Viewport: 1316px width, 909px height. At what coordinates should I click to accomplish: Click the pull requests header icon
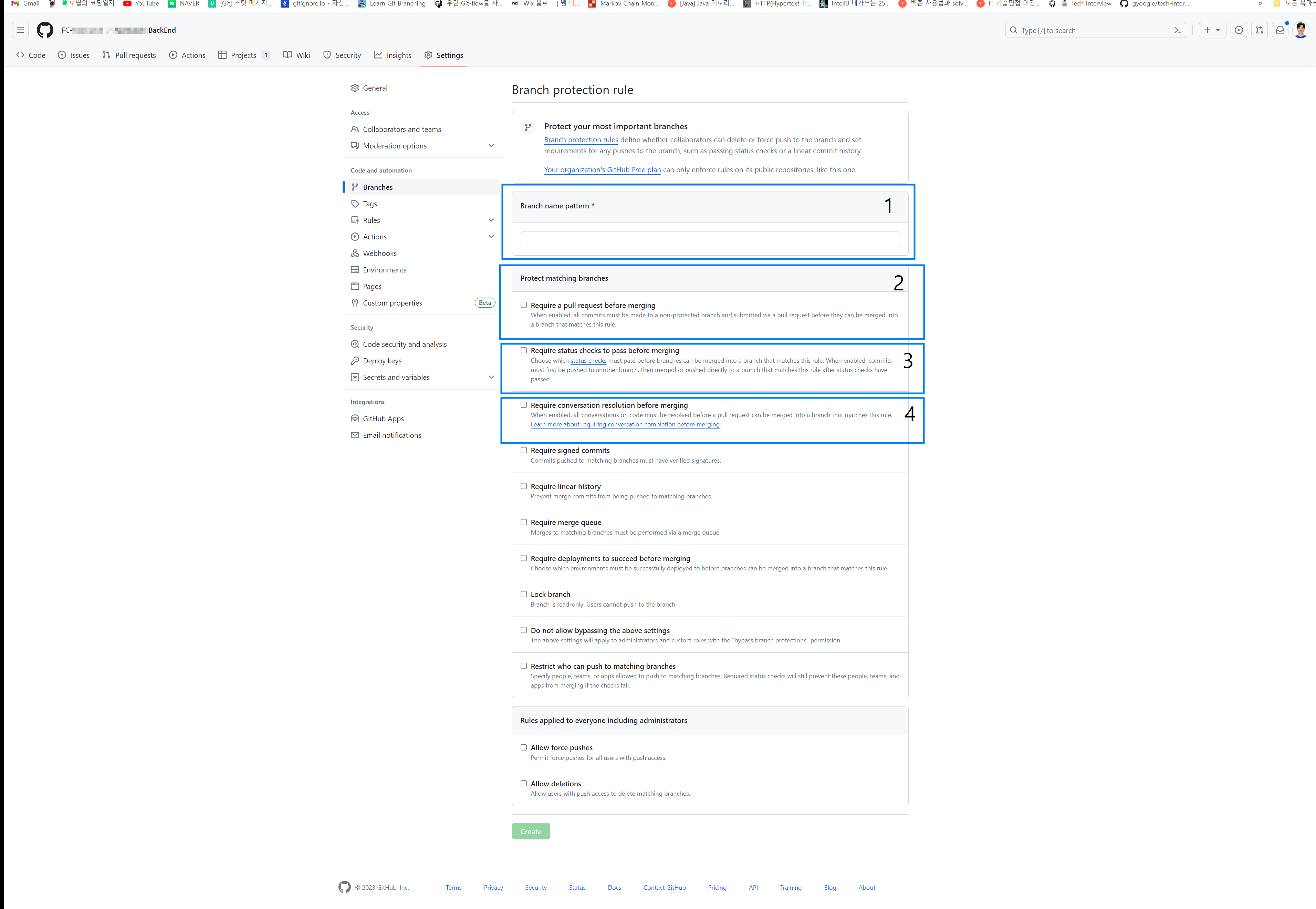[1259, 30]
